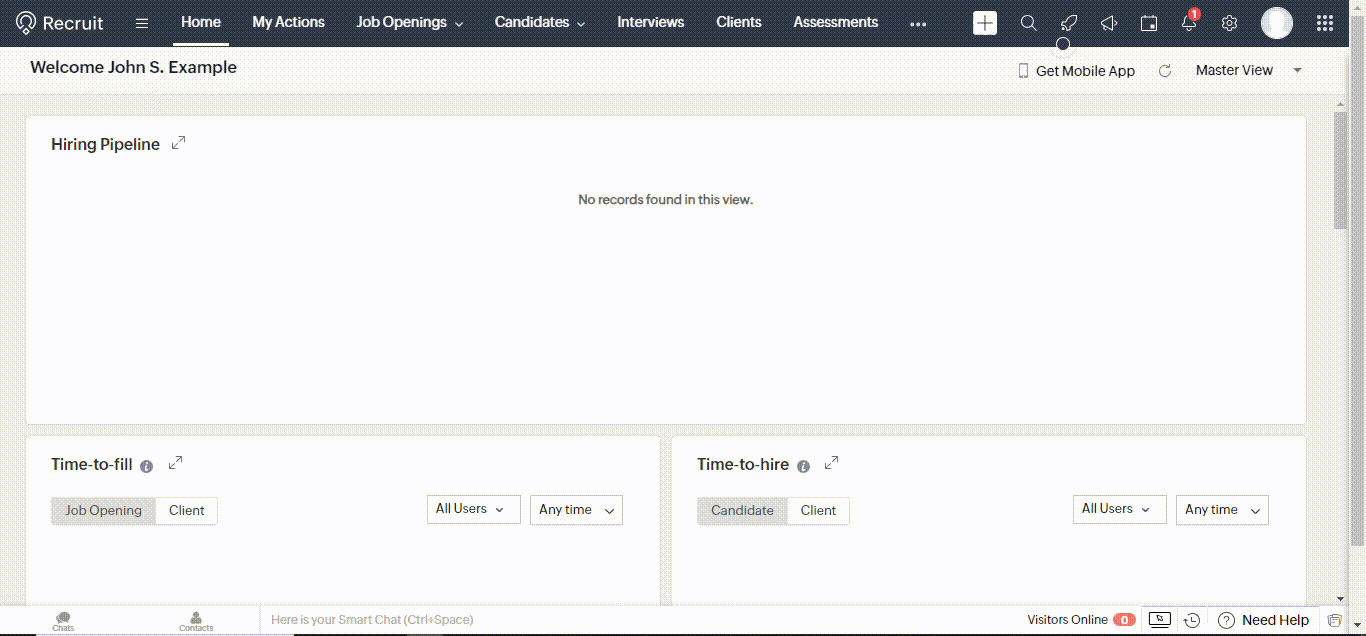
Task: Open announcements megaphone icon
Action: point(1109,23)
